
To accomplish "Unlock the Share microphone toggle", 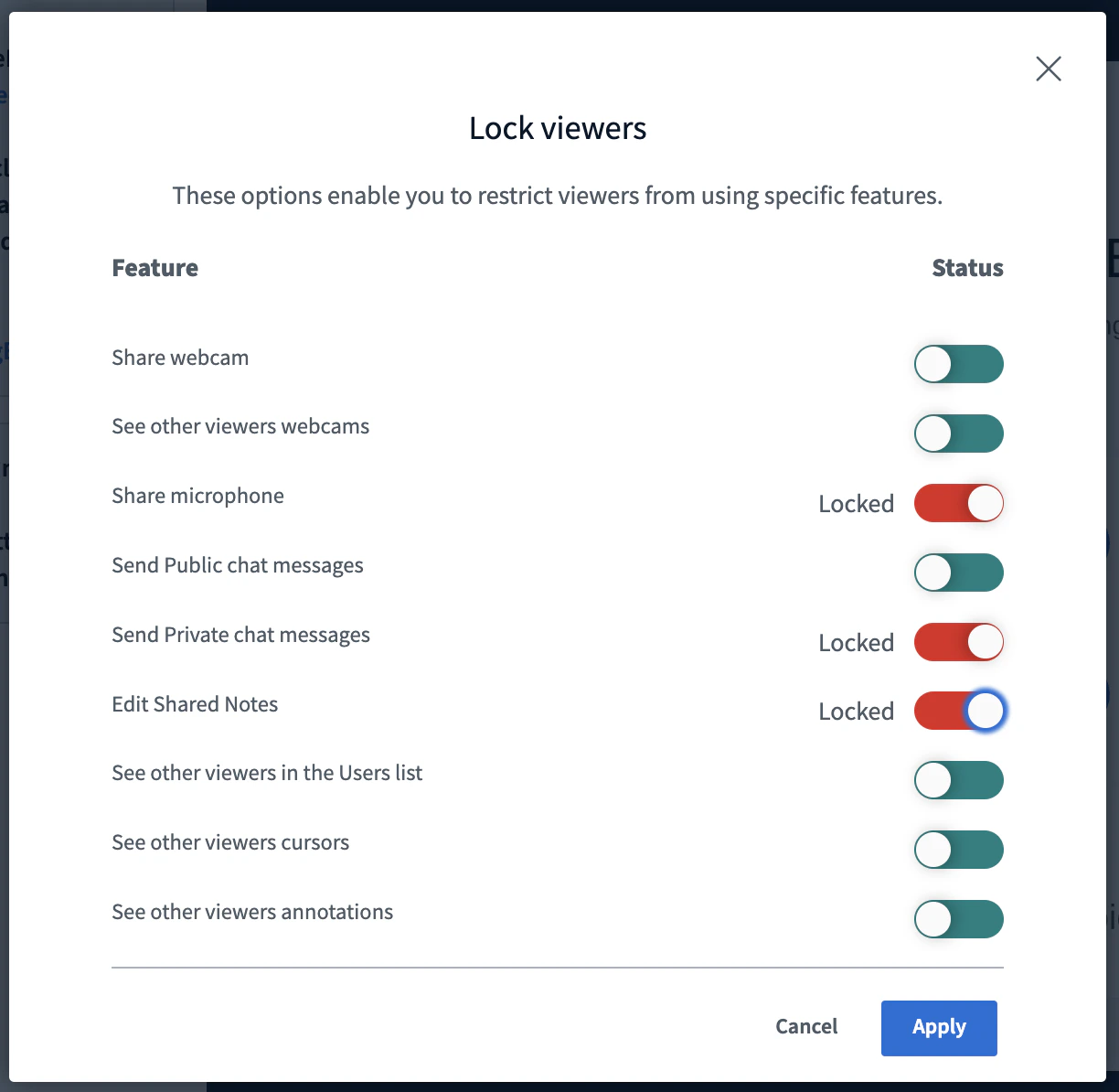I will tap(958, 503).
